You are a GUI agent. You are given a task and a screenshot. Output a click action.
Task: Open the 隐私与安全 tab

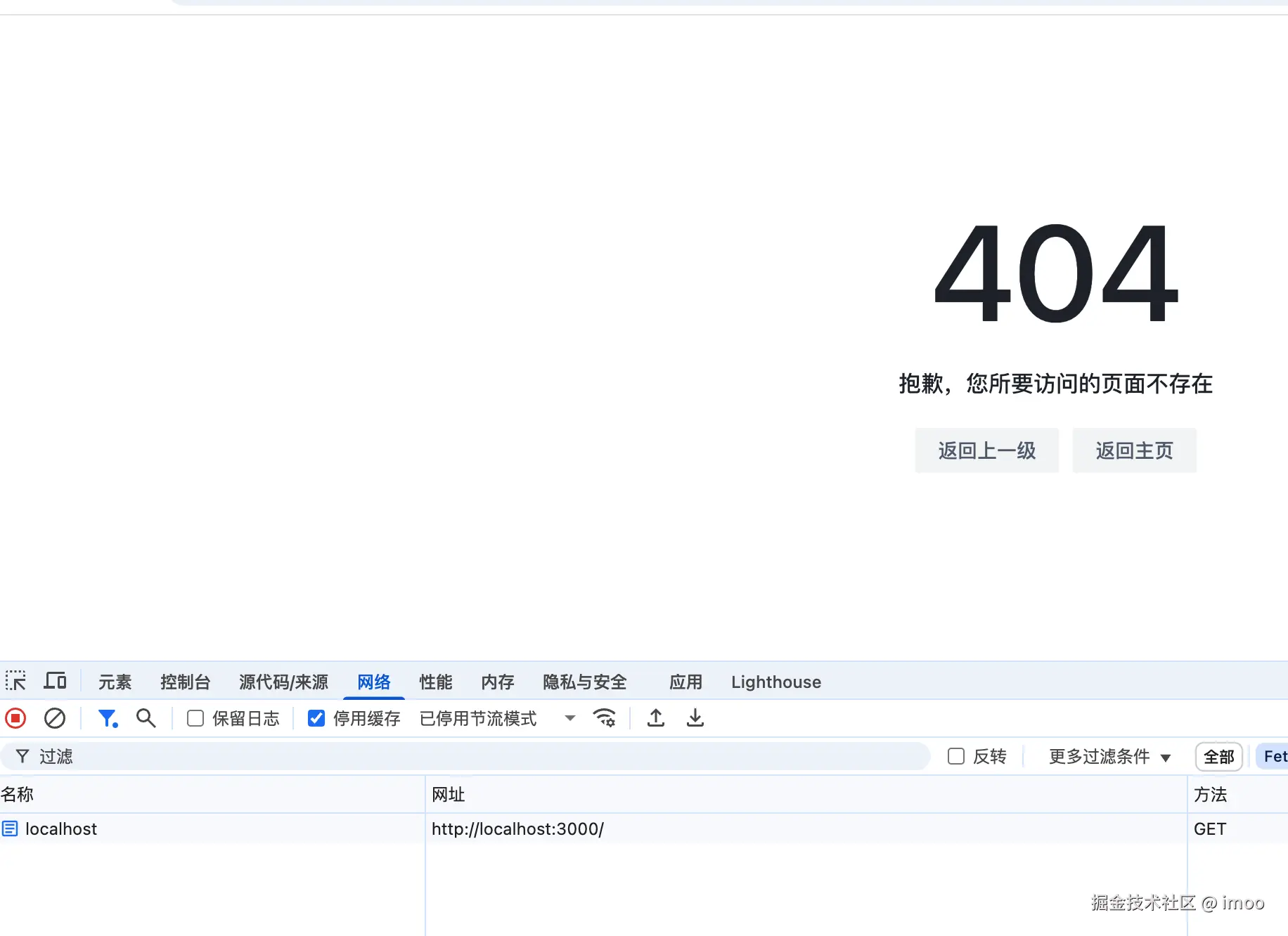point(584,682)
